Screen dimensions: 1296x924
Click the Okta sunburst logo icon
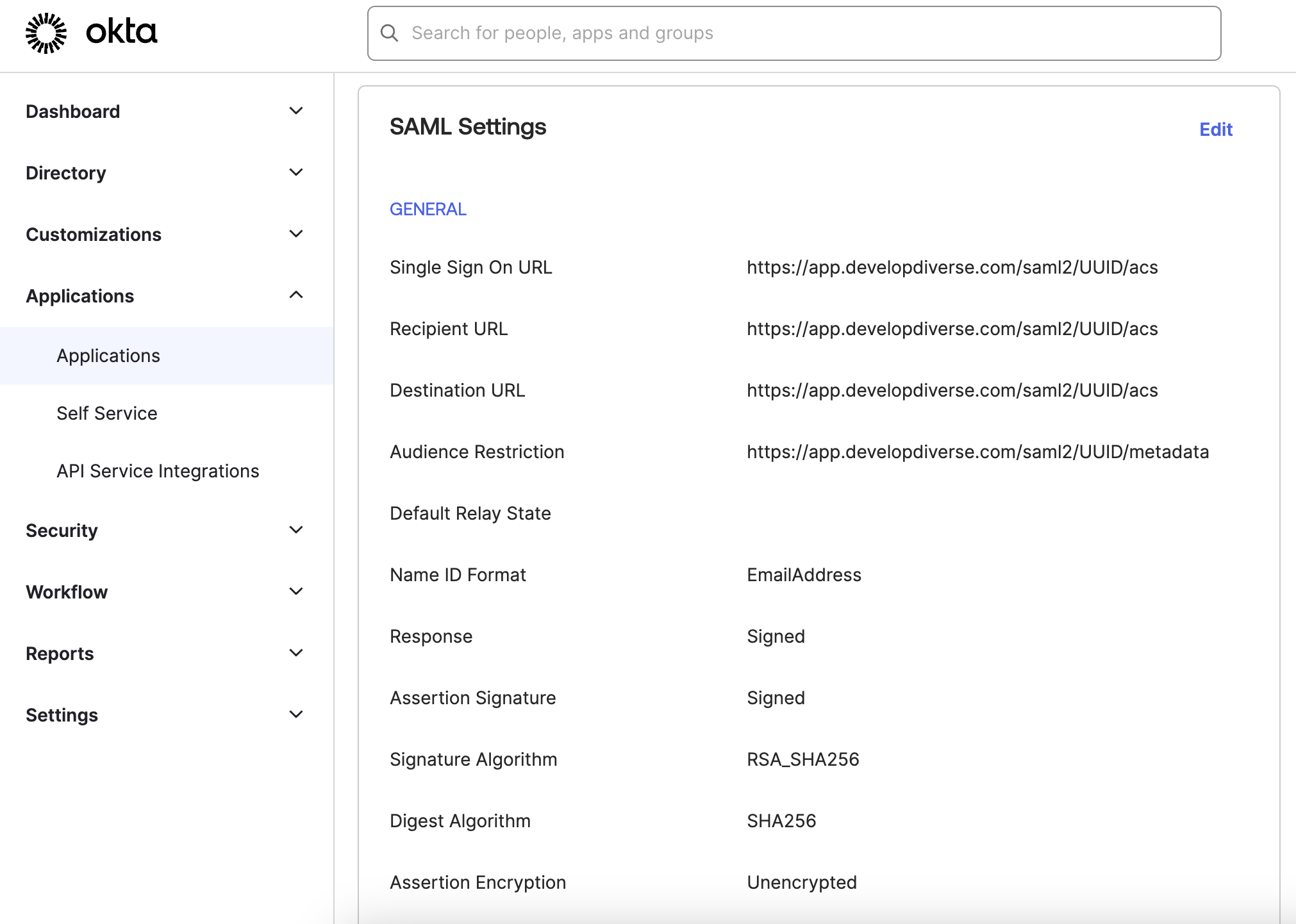[x=46, y=33]
